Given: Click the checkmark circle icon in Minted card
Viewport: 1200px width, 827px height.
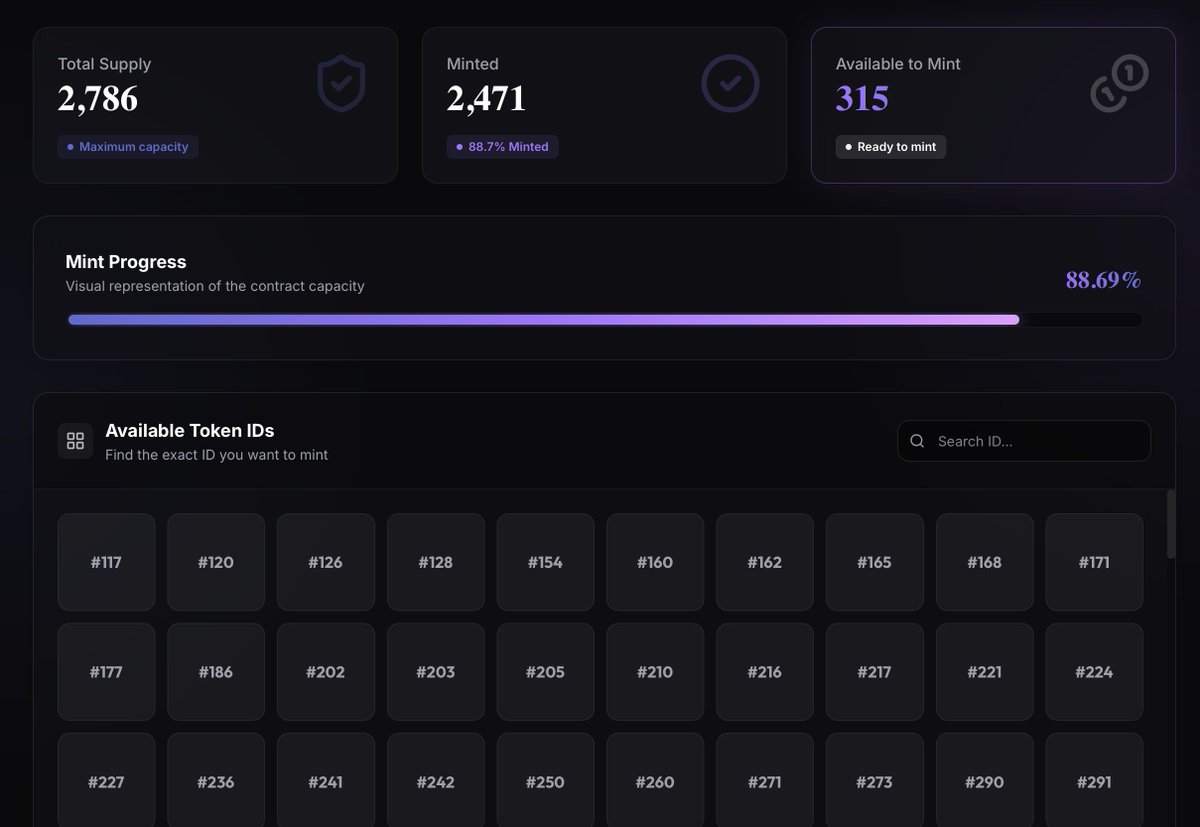Looking at the screenshot, I should click(x=730, y=83).
